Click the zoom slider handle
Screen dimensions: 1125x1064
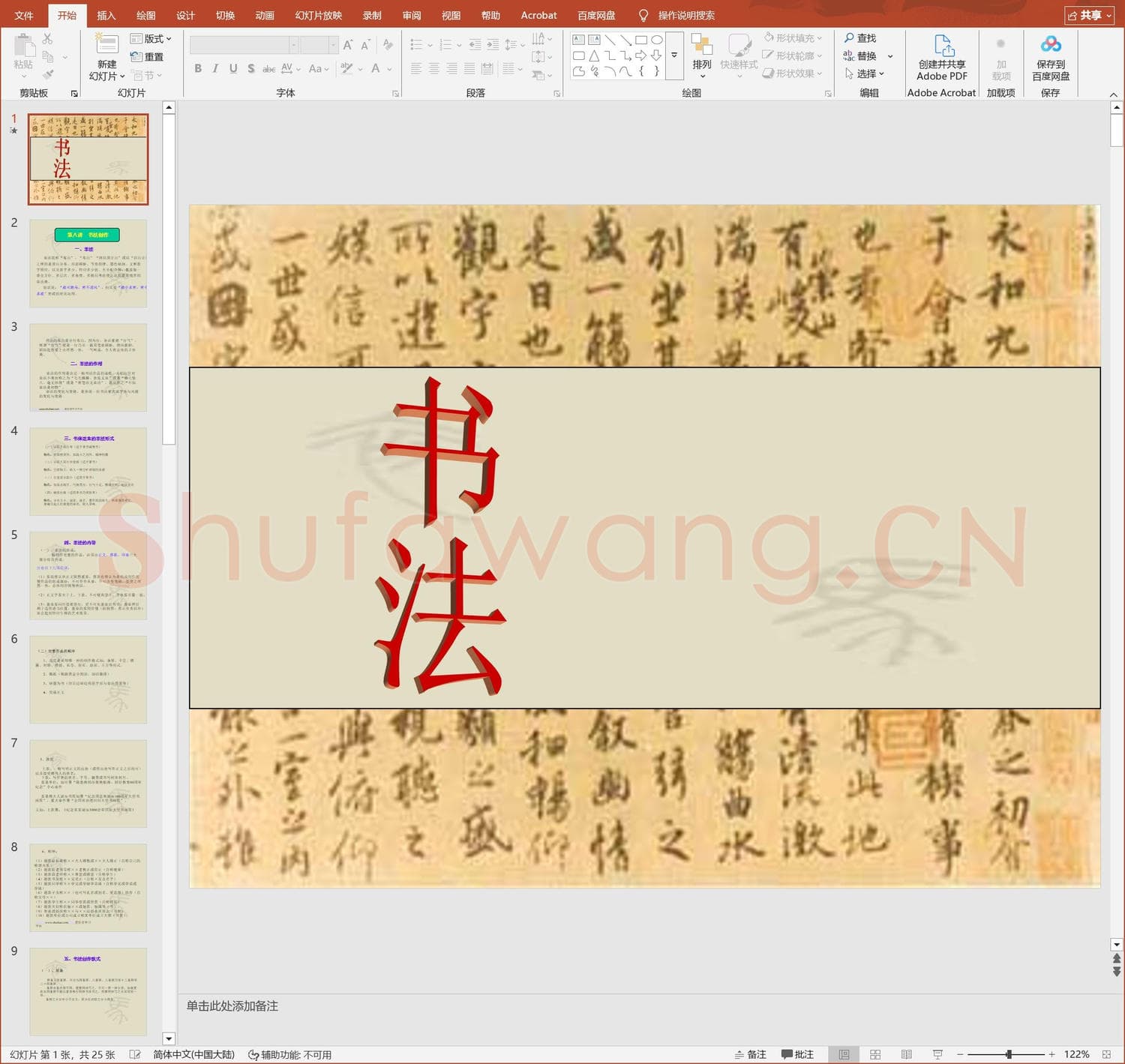click(1009, 1054)
